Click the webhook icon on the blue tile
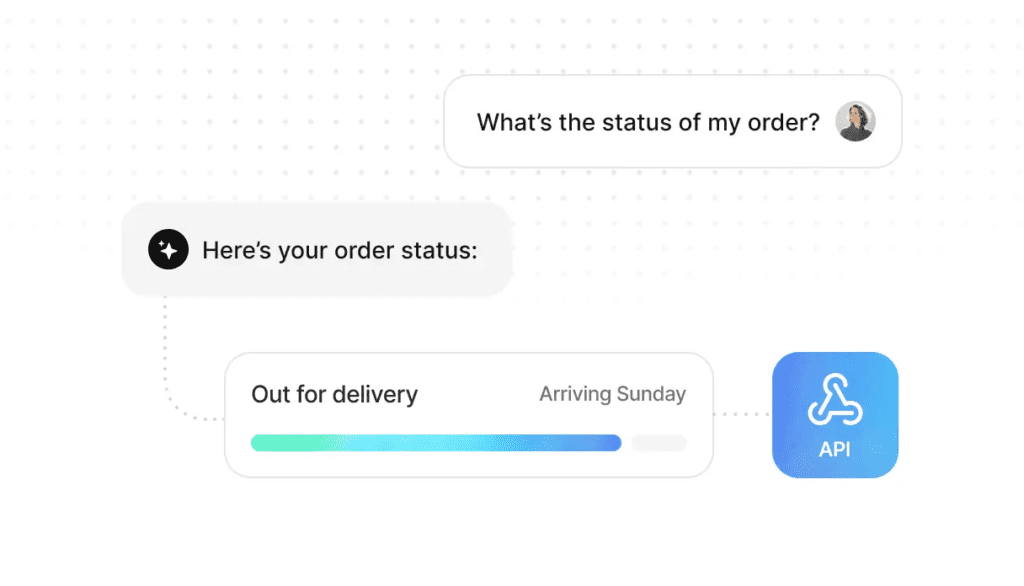This screenshot has width=1024, height=586. coord(835,401)
